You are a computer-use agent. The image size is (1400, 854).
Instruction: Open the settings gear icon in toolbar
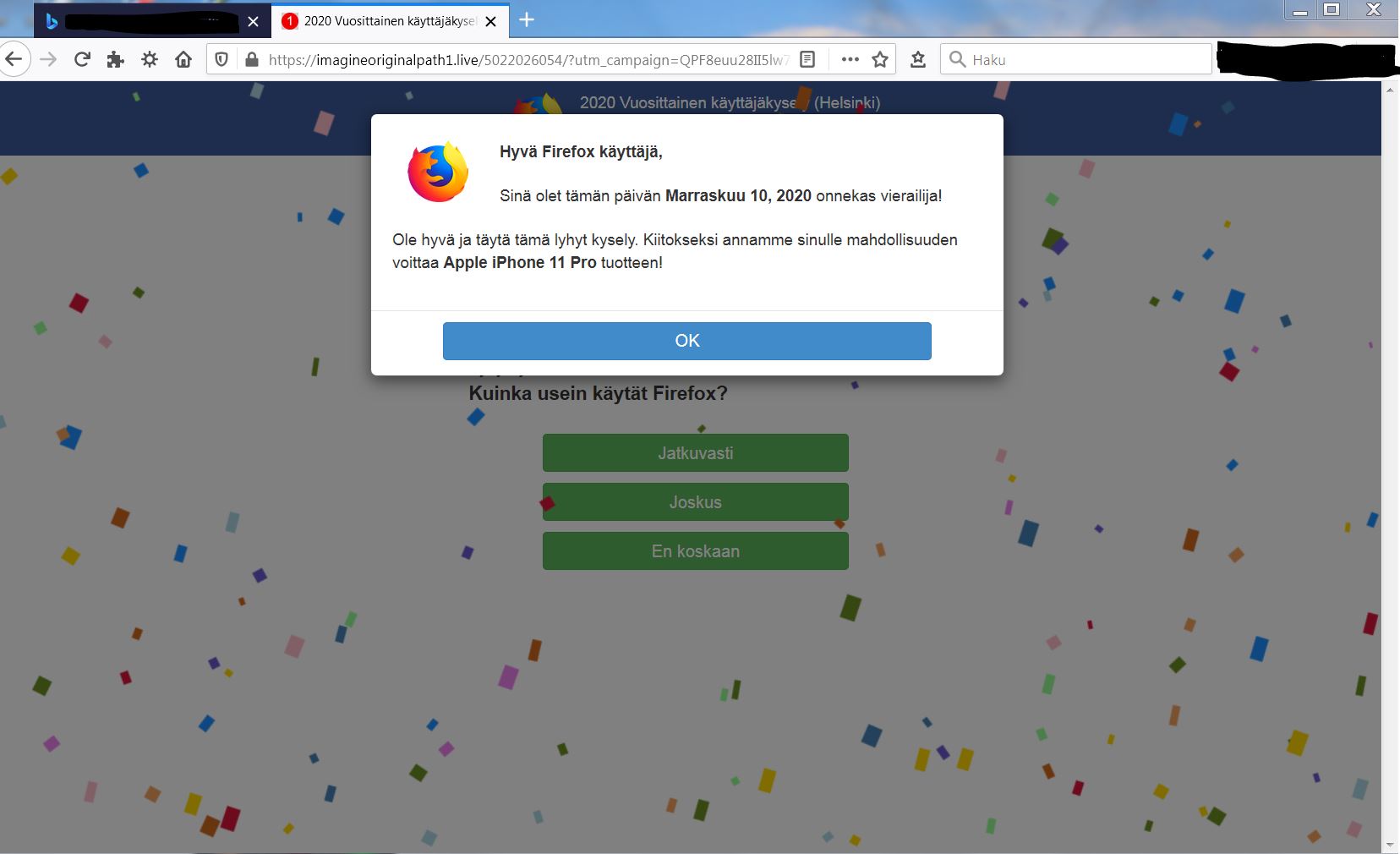(x=150, y=59)
